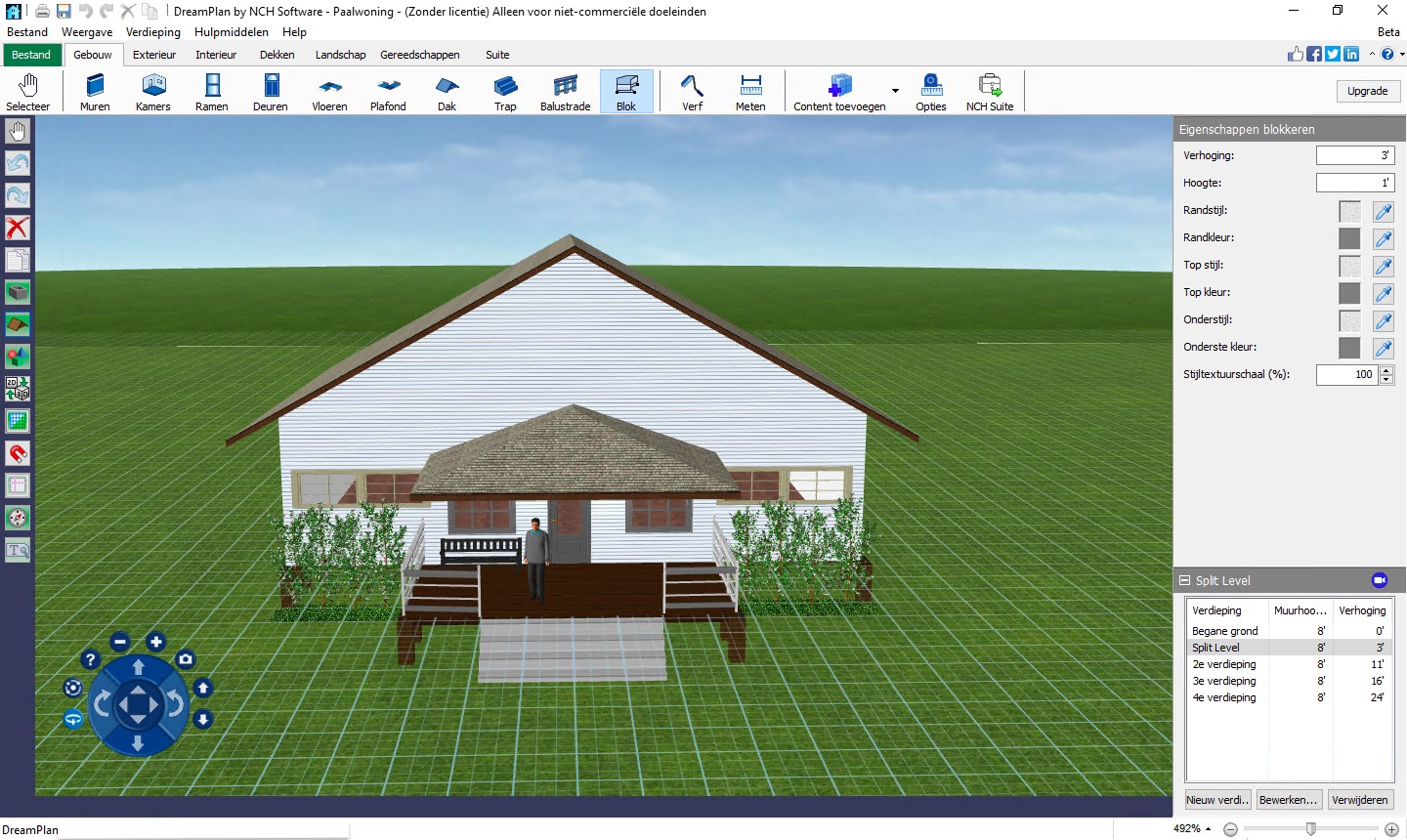
Task: Click the Top kleur color swatch
Action: coord(1348,293)
